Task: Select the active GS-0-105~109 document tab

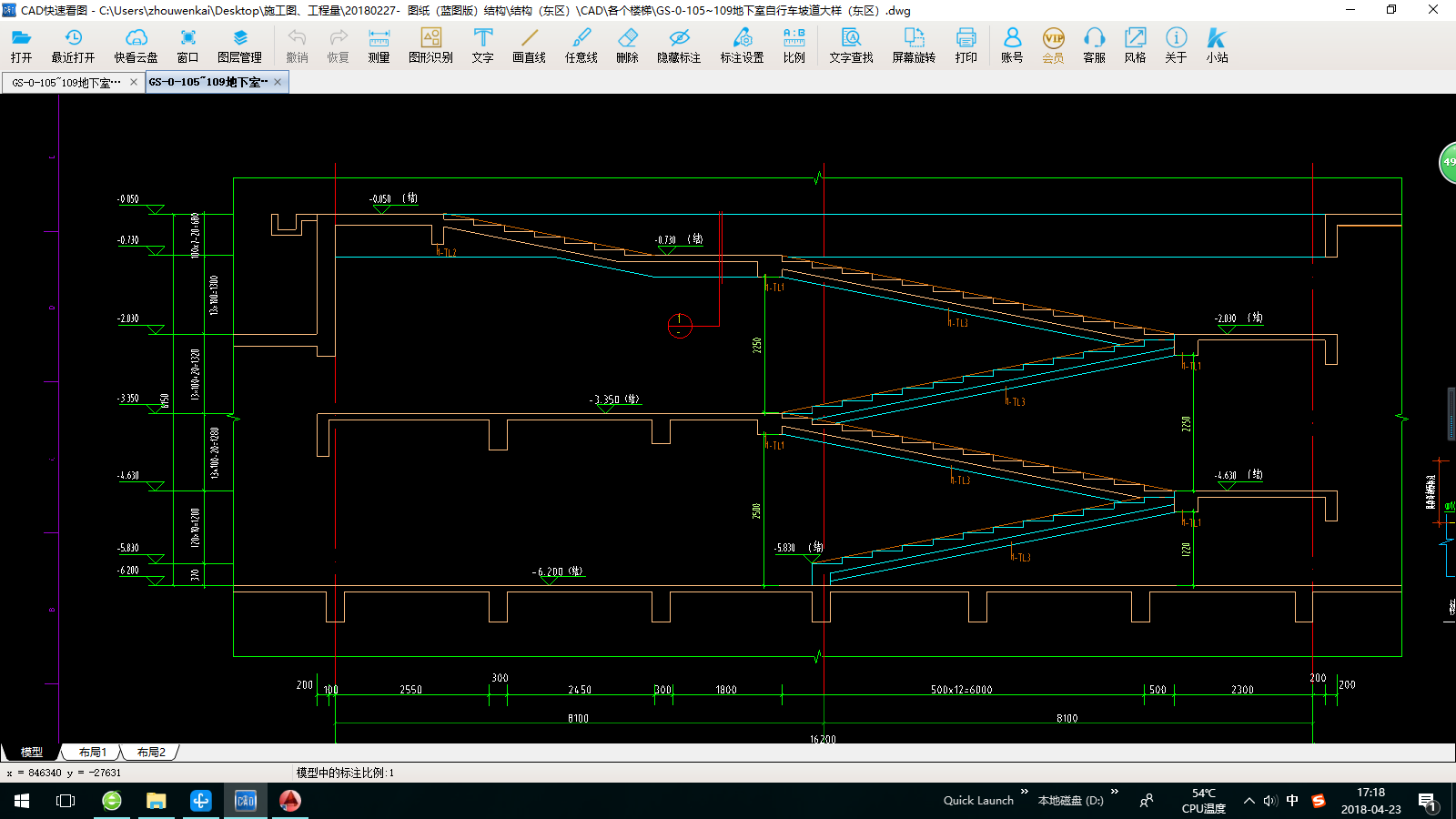Action: pyautogui.click(x=208, y=82)
